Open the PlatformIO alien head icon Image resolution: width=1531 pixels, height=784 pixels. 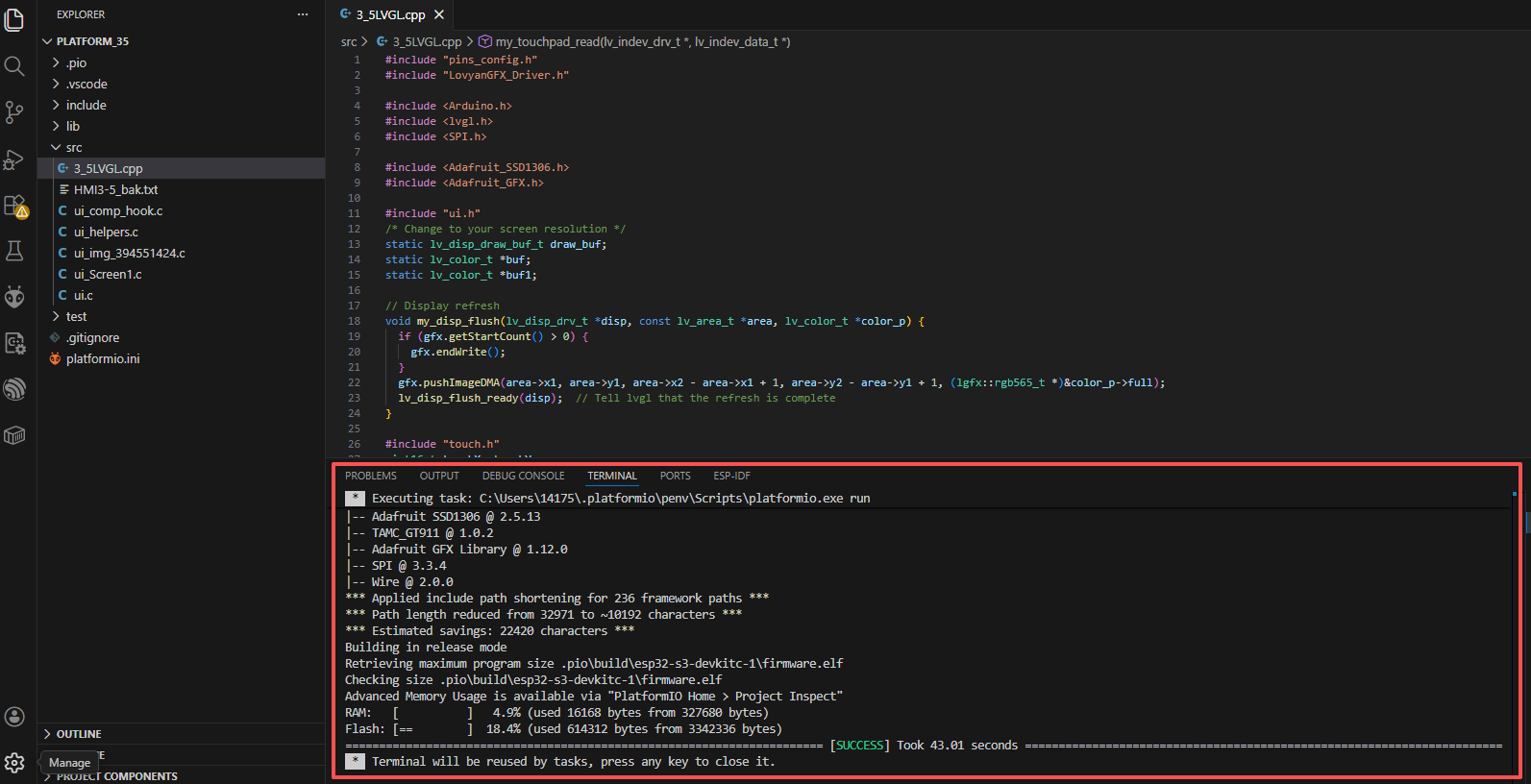tap(14, 297)
